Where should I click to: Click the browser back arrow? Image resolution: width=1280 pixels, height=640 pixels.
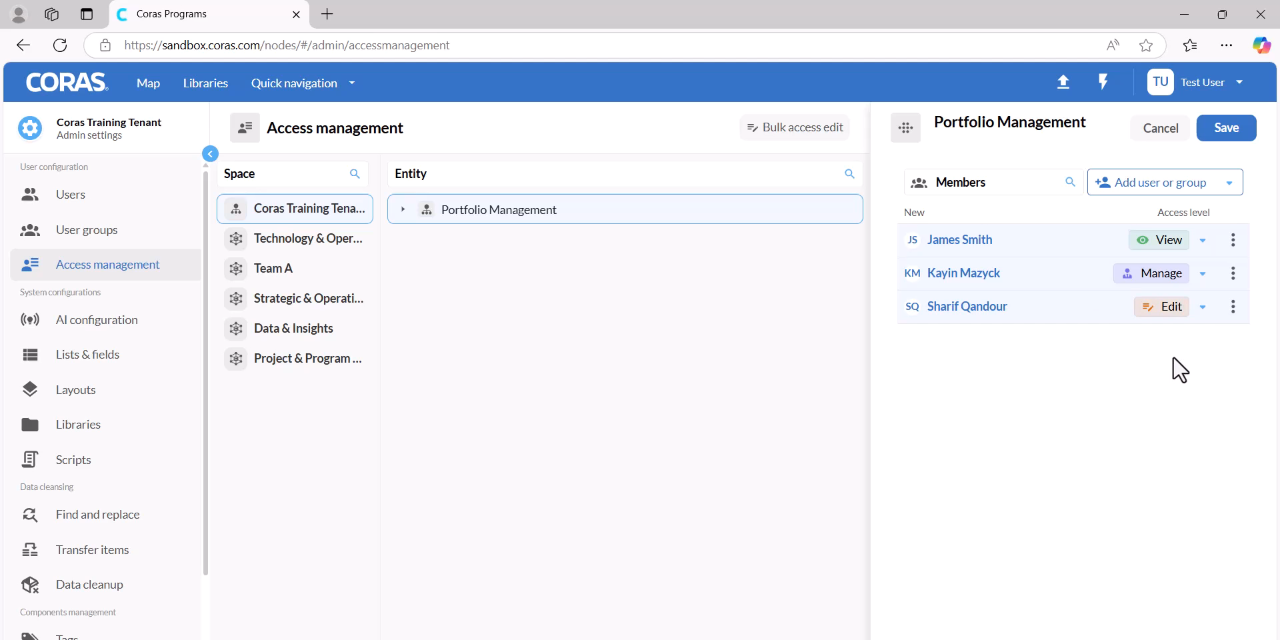click(x=23, y=45)
